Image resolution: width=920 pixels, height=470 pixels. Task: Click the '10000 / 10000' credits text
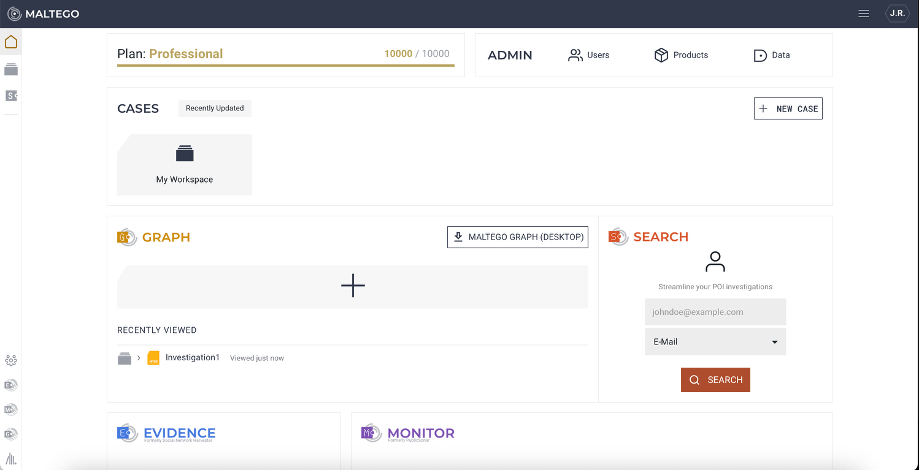click(x=417, y=54)
